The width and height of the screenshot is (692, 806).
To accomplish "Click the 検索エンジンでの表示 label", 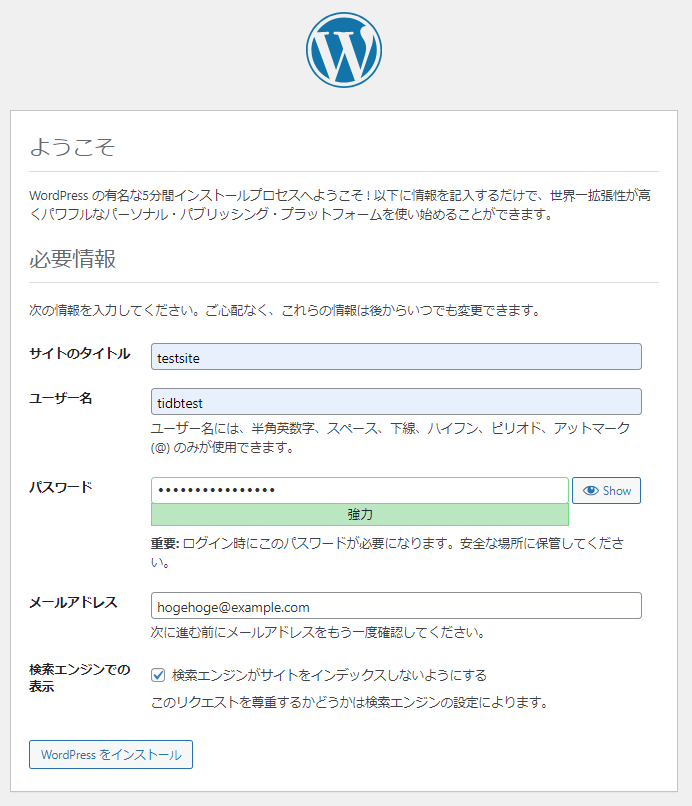I will pos(80,677).
